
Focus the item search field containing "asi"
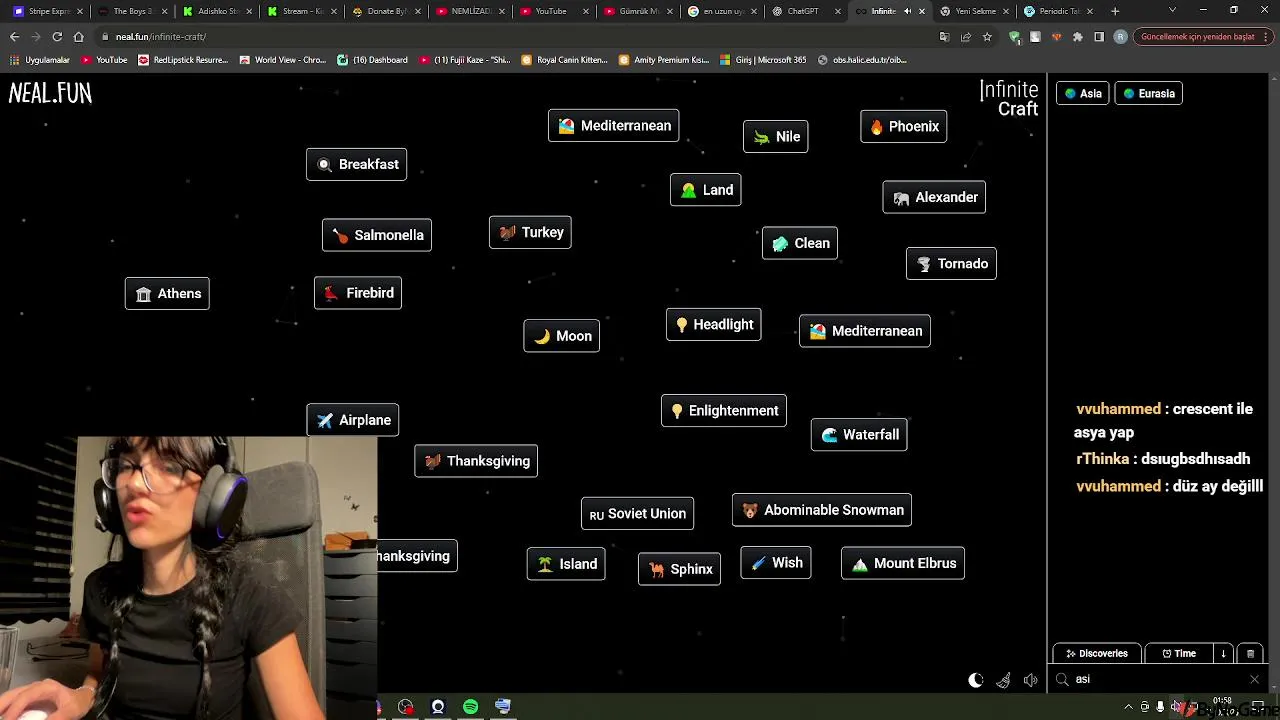point(1156,679)
